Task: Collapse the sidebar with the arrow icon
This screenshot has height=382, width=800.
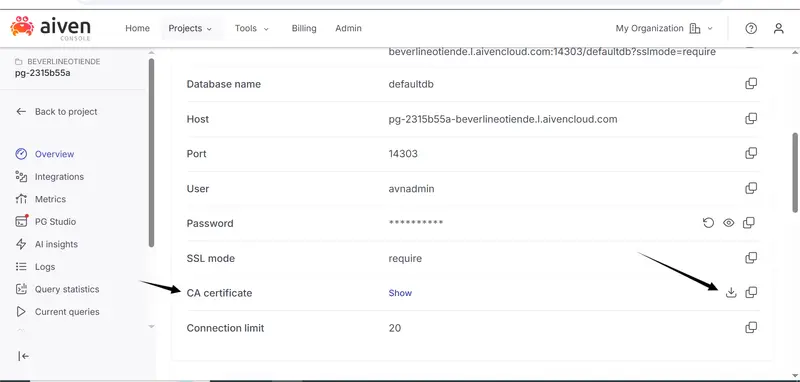Action: (x=23, y=356)
